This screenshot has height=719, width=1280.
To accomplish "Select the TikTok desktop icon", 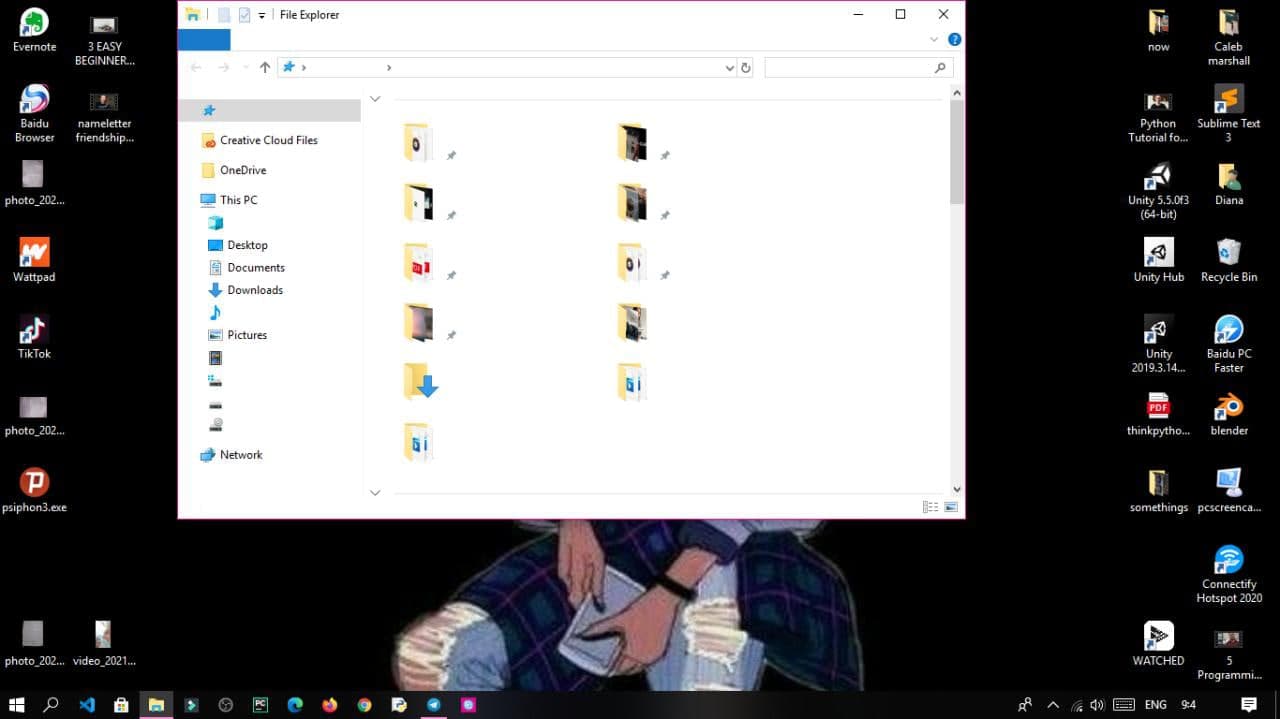I will pos(35,338).
